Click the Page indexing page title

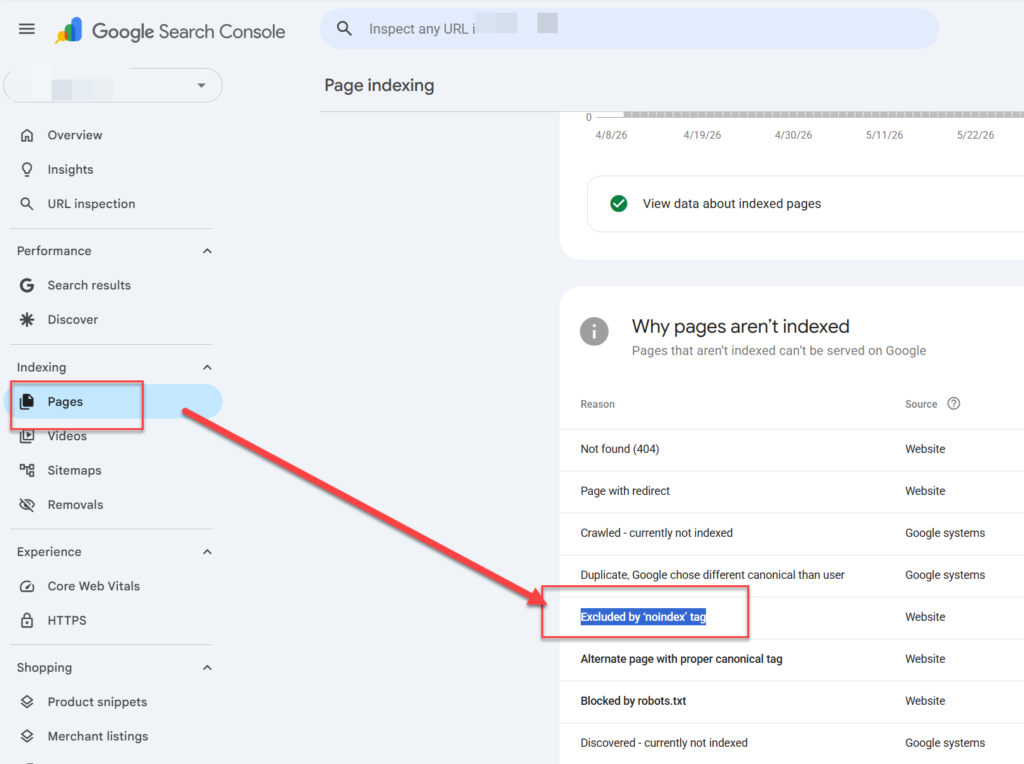[x=379, y=86]
